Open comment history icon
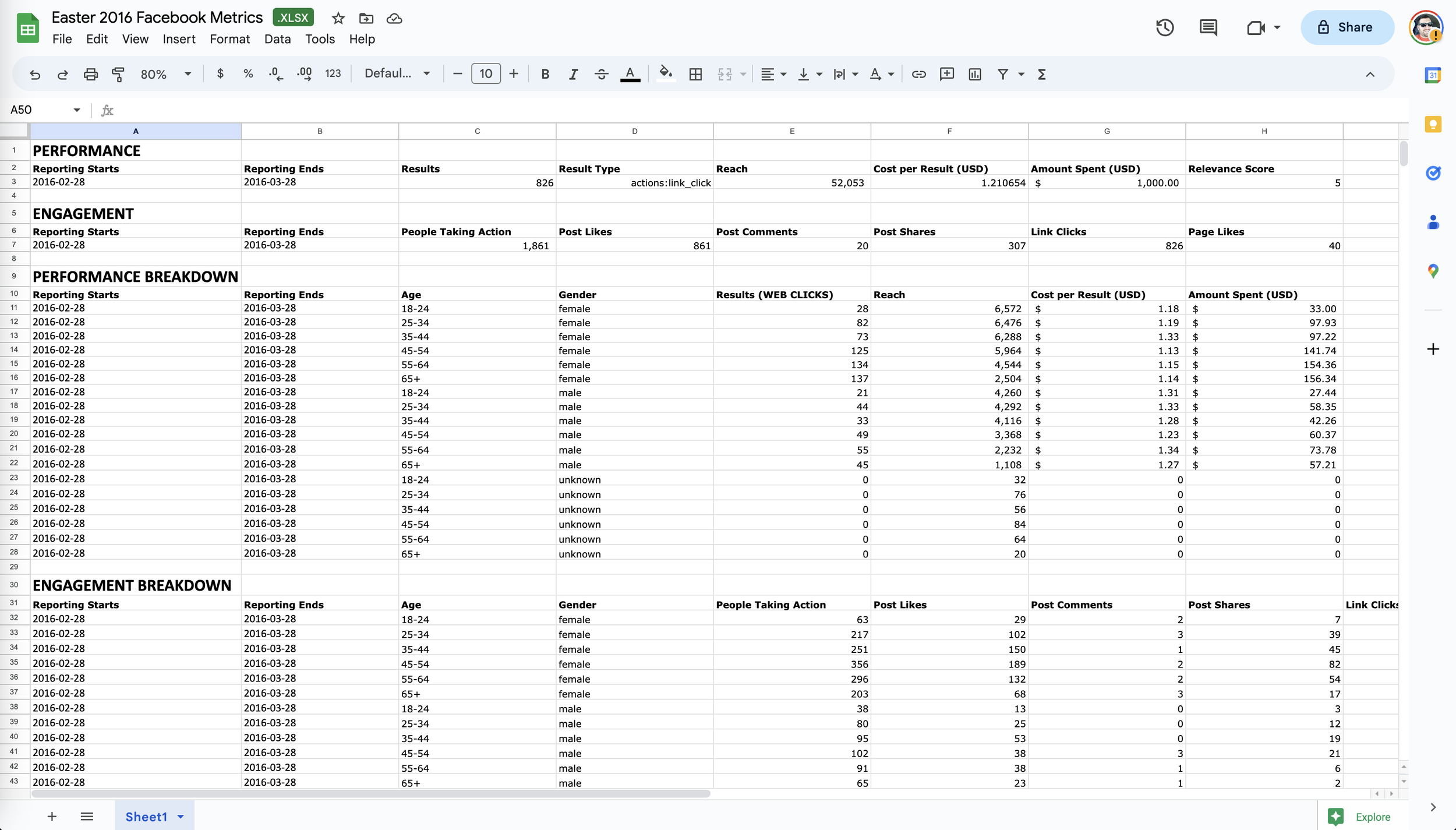 click(1208, 27)
